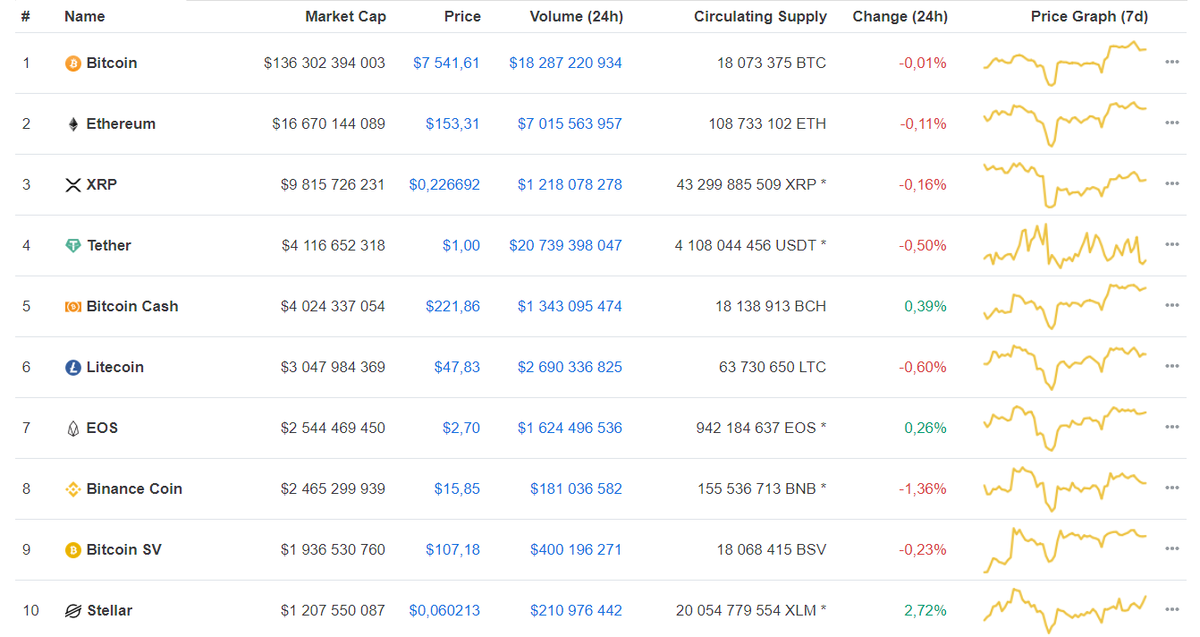Sort table by Market Cap header

(x=345, y=17)
